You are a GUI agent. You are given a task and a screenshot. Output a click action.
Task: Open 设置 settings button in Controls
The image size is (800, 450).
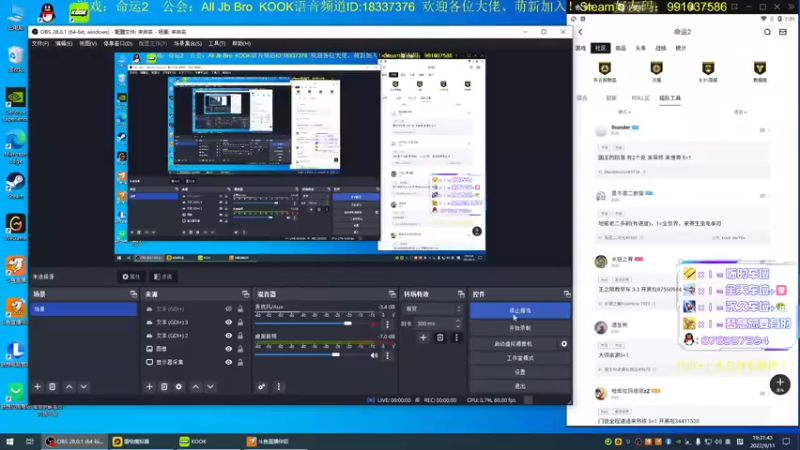pyautogui.click(x=520, y=372)
